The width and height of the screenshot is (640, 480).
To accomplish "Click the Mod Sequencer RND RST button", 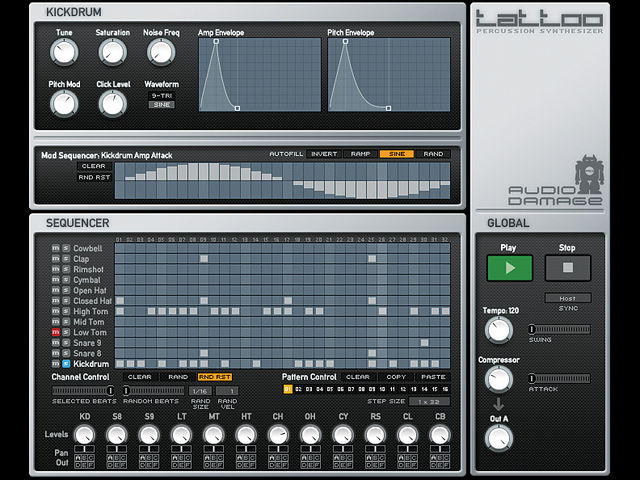I will click(94, 178).
